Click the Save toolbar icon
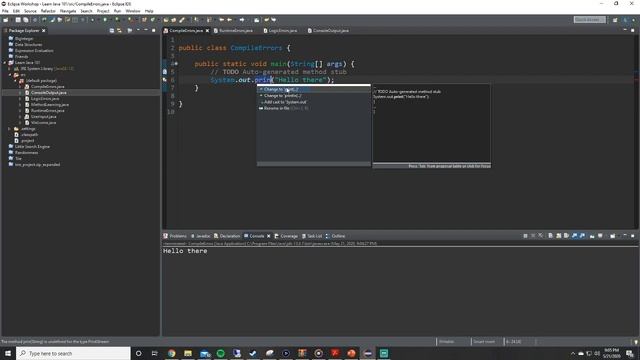The height and width of the screenshot is (360, 640). (18, 20)
